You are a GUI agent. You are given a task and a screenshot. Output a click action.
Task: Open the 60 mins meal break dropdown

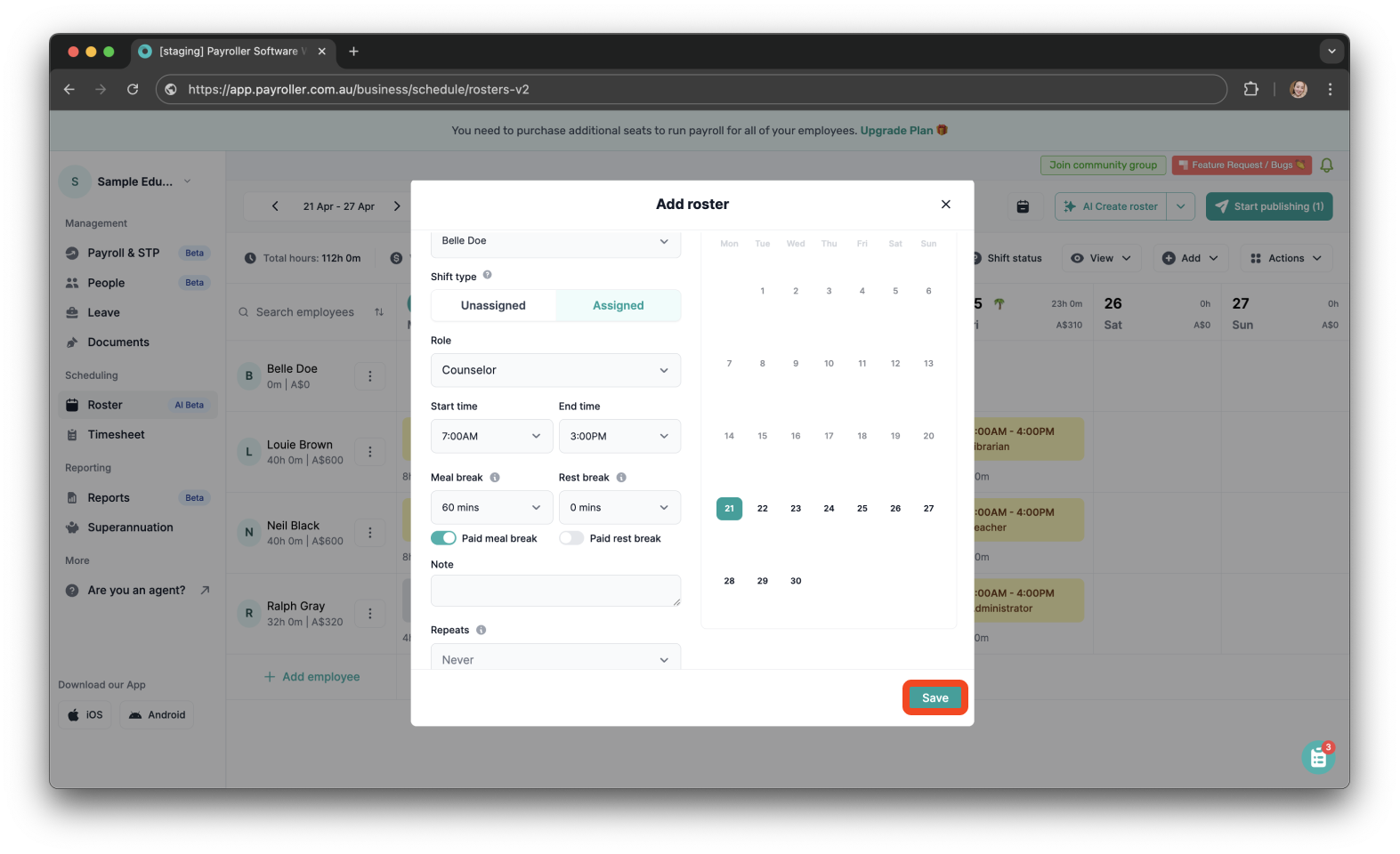491,507
